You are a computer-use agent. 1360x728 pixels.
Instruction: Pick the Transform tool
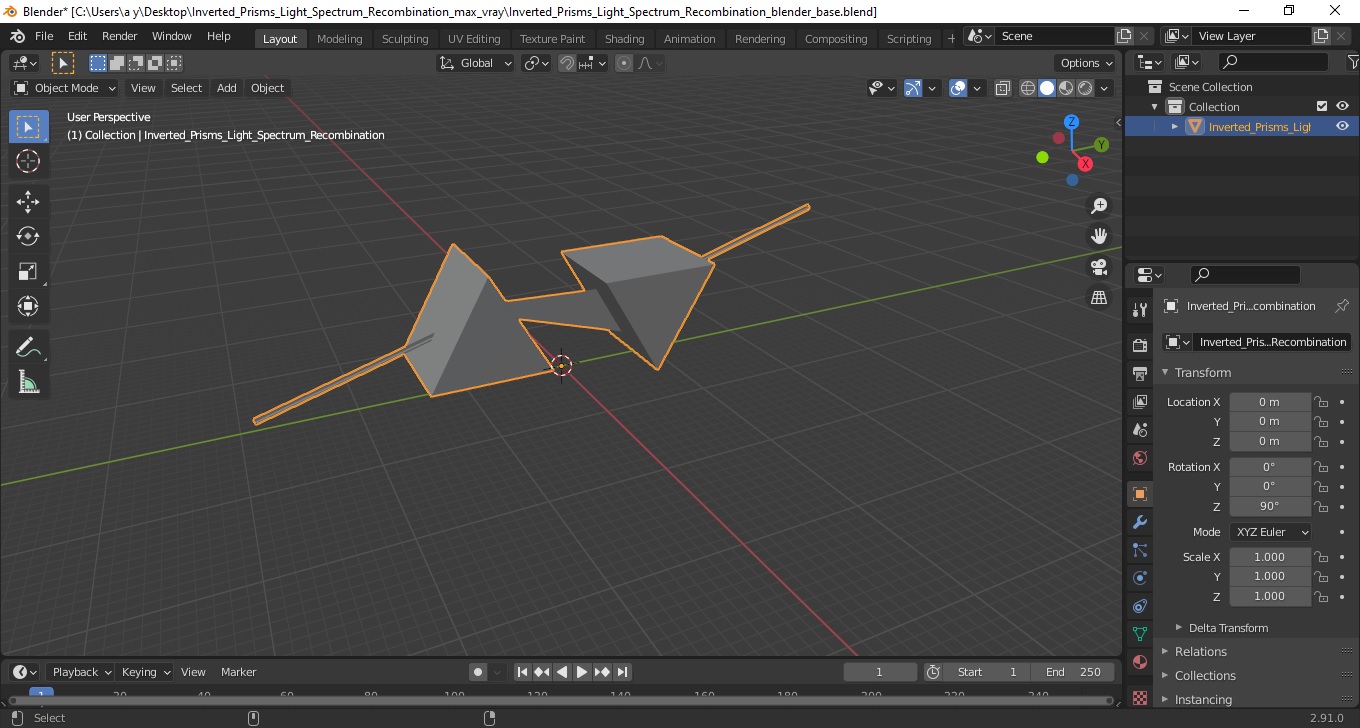tap(28, 306)
